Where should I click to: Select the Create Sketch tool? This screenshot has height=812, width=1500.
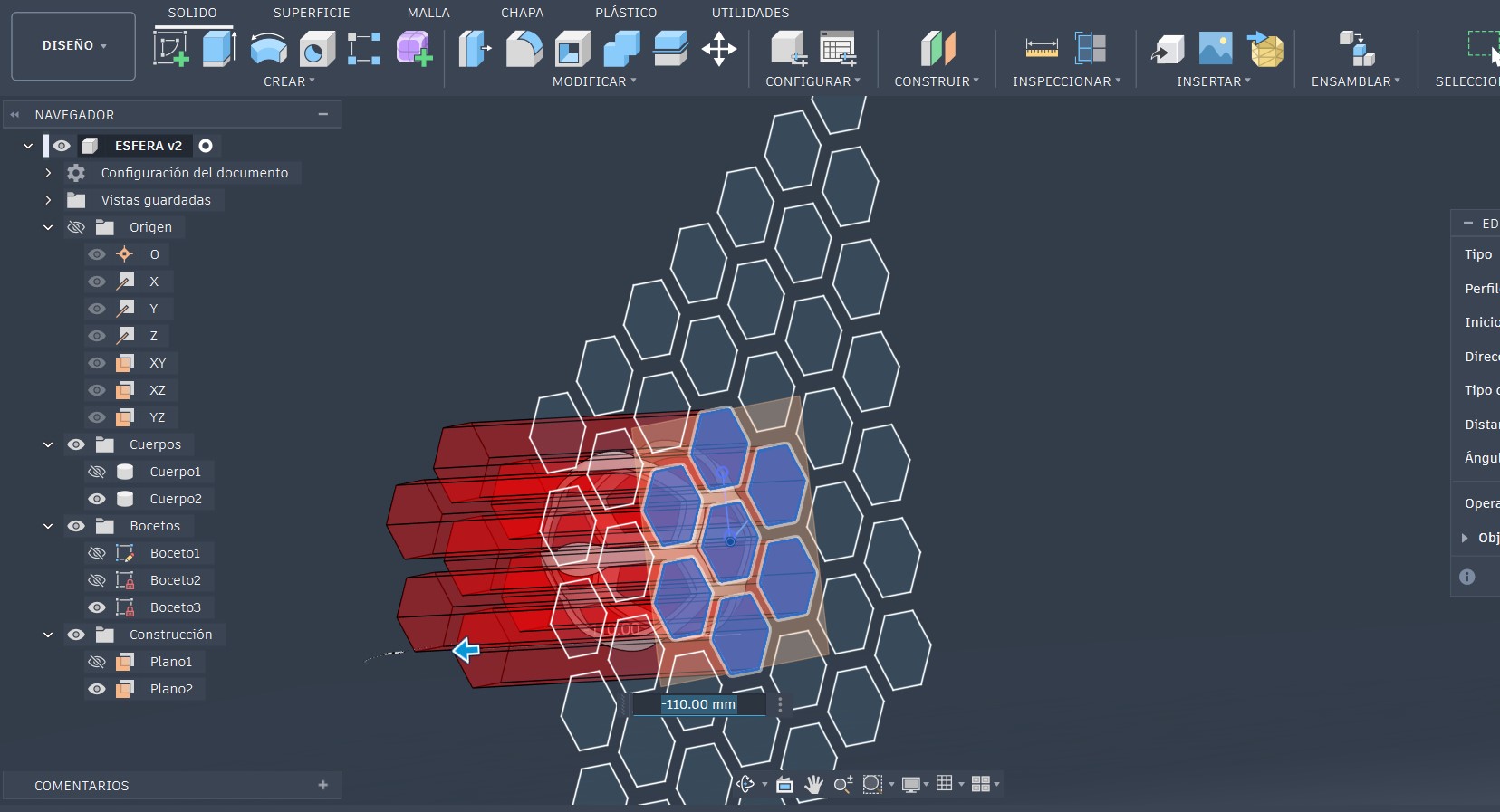[x=171, y=49]
